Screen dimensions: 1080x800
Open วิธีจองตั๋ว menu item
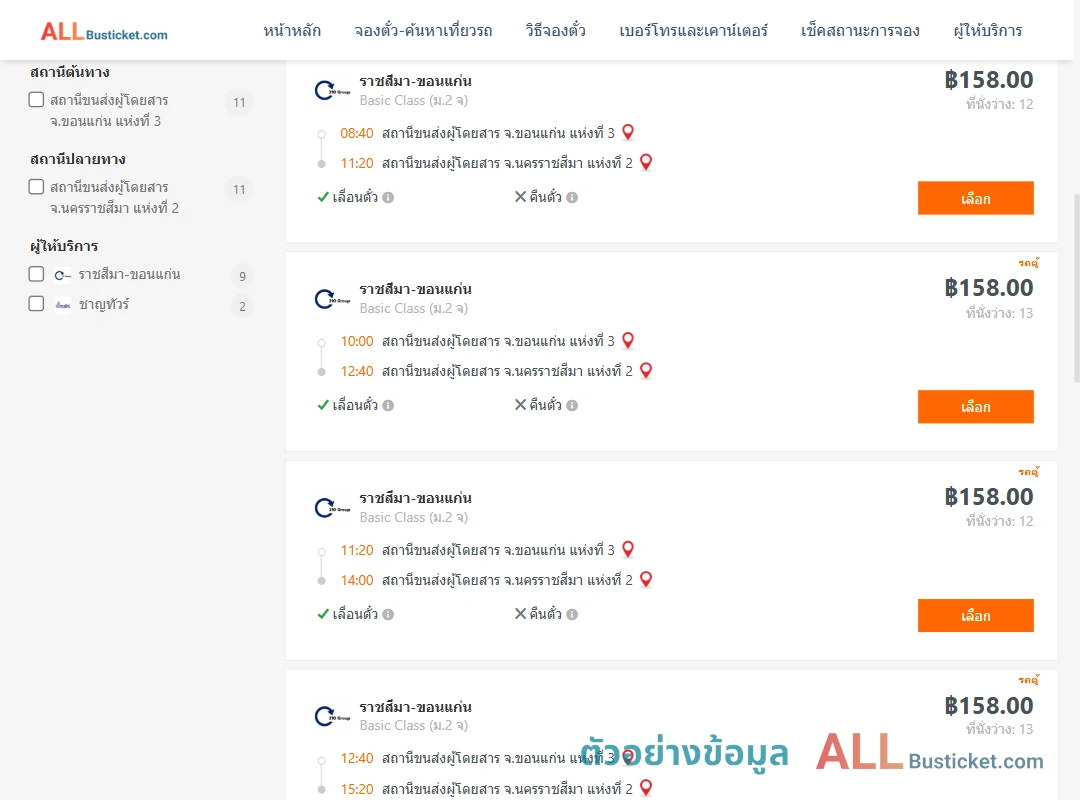pos(556,31)
